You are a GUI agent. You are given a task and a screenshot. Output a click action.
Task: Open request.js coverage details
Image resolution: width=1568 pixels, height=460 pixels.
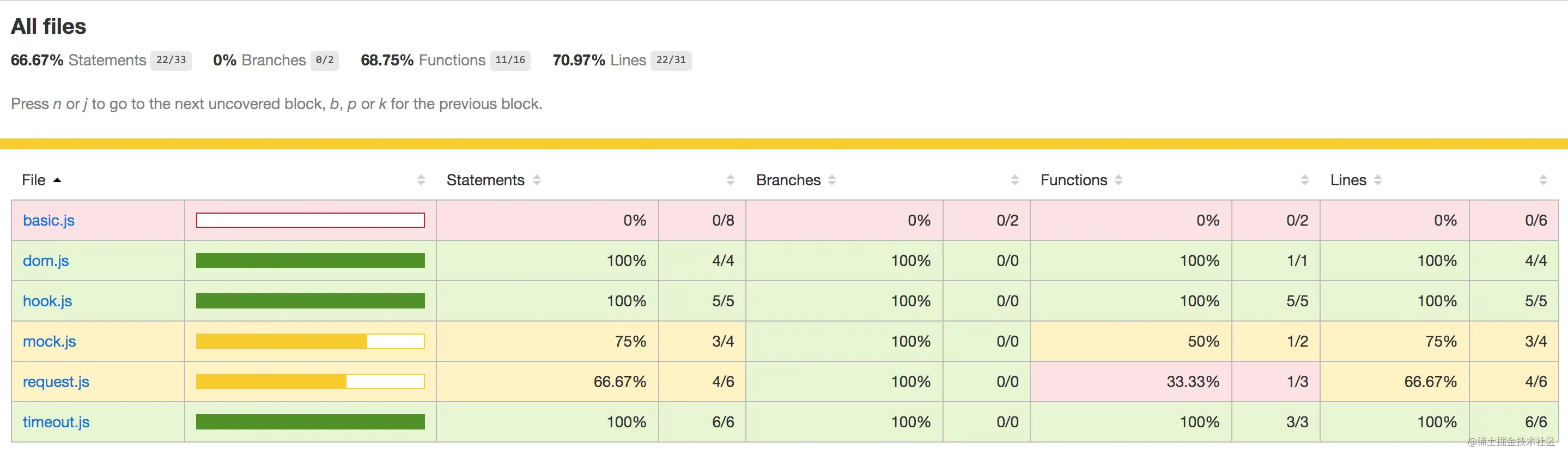click(56, 382)
